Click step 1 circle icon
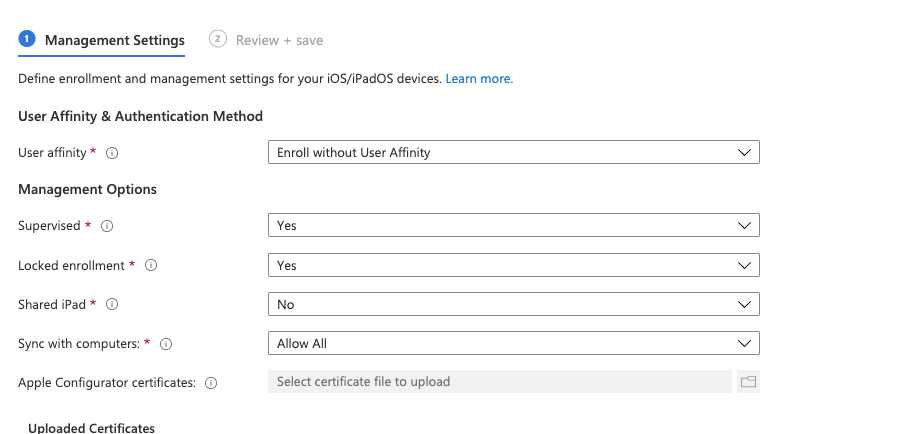This screenshot has height=434, width=903. (27, 39)
